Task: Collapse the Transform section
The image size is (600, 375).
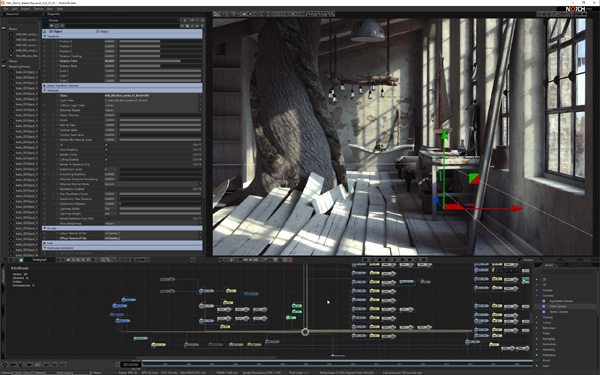Action: 45,36
